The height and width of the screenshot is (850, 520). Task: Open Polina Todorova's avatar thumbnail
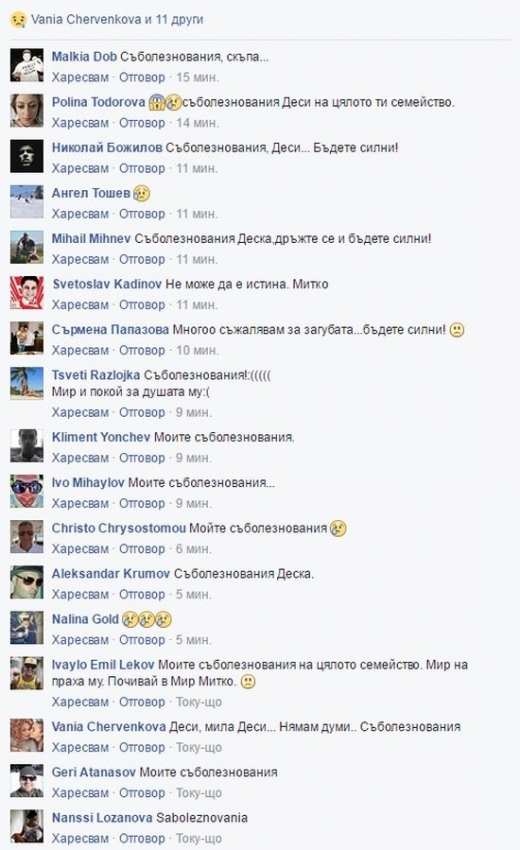[27, 111]
